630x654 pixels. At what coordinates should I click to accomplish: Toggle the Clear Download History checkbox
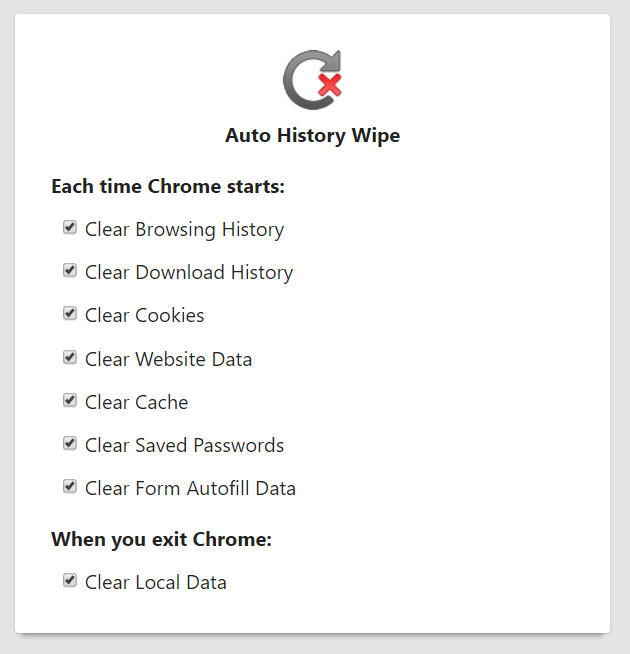tap(70, 270)
